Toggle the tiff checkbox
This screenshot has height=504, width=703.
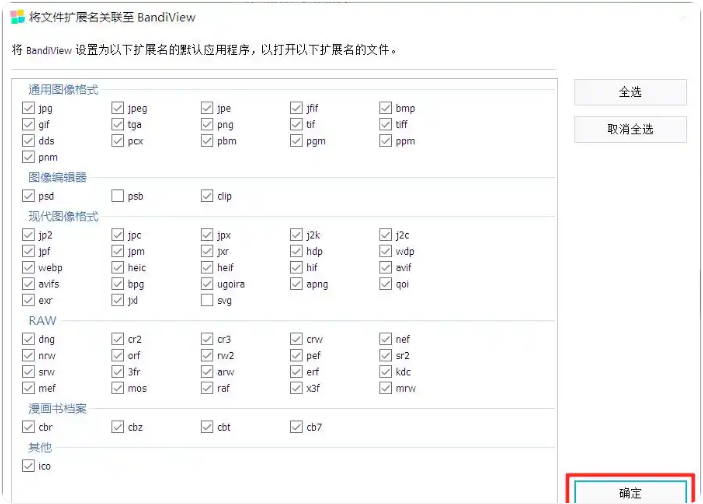[386, 124]
